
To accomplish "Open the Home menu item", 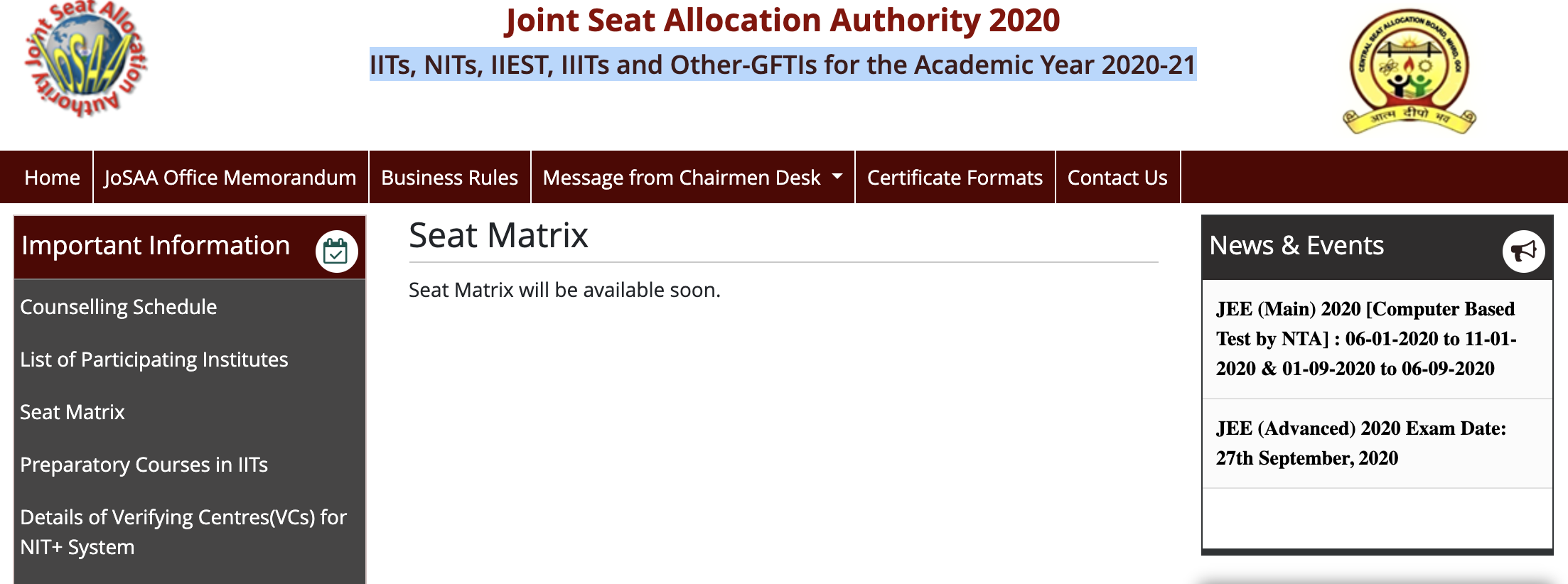I will coord(52,178).
